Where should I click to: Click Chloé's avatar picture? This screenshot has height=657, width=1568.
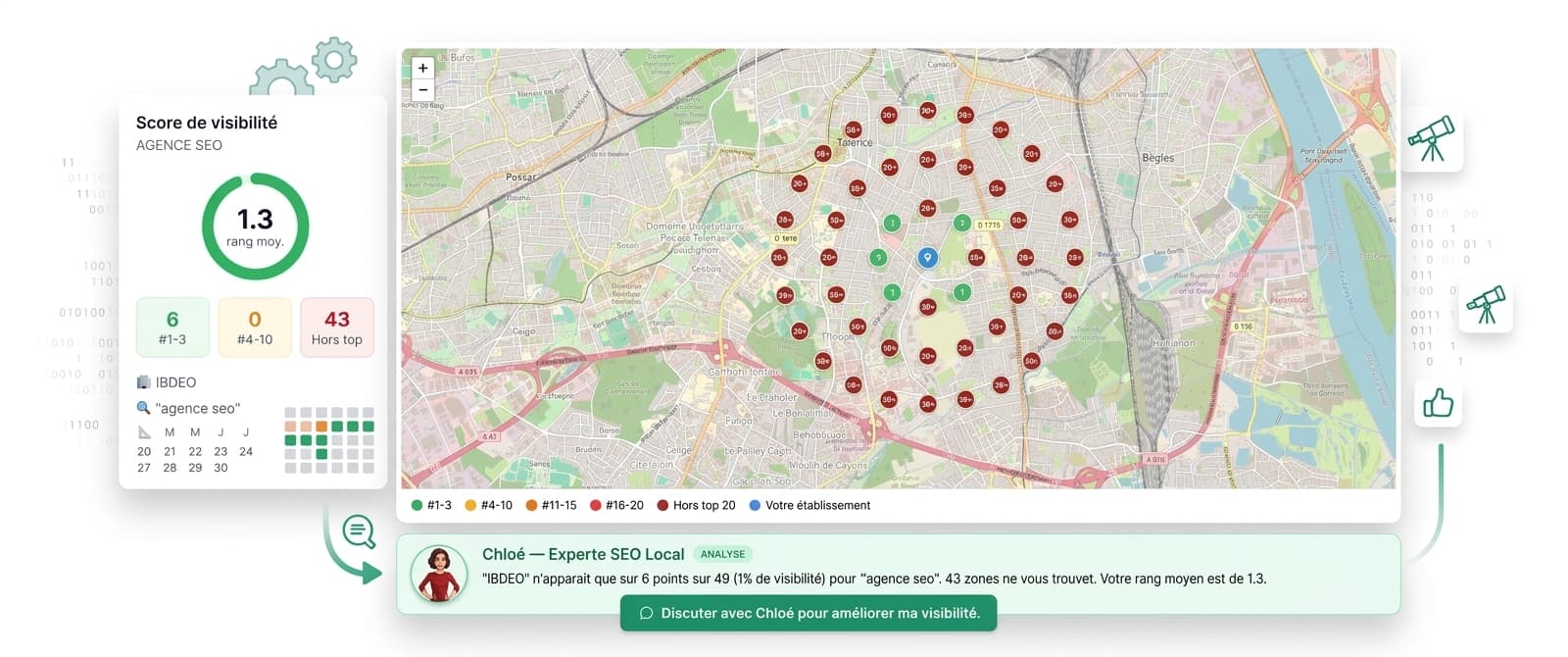coord(438,575)
